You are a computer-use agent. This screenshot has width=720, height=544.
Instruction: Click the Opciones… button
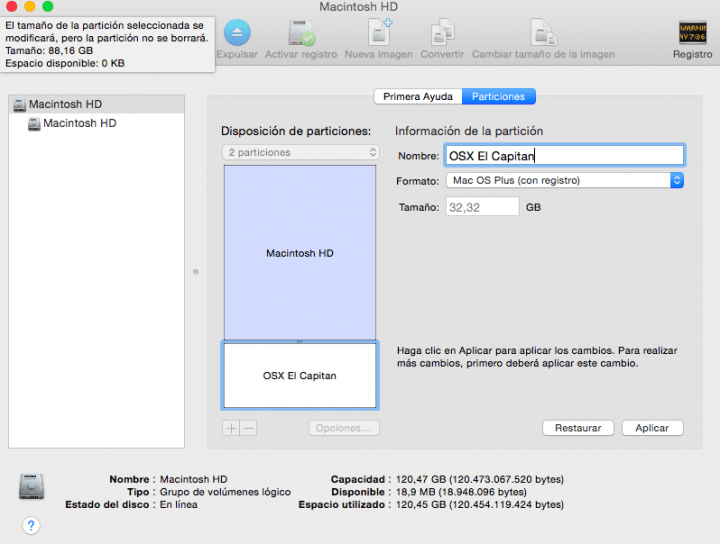pos(344,428)
